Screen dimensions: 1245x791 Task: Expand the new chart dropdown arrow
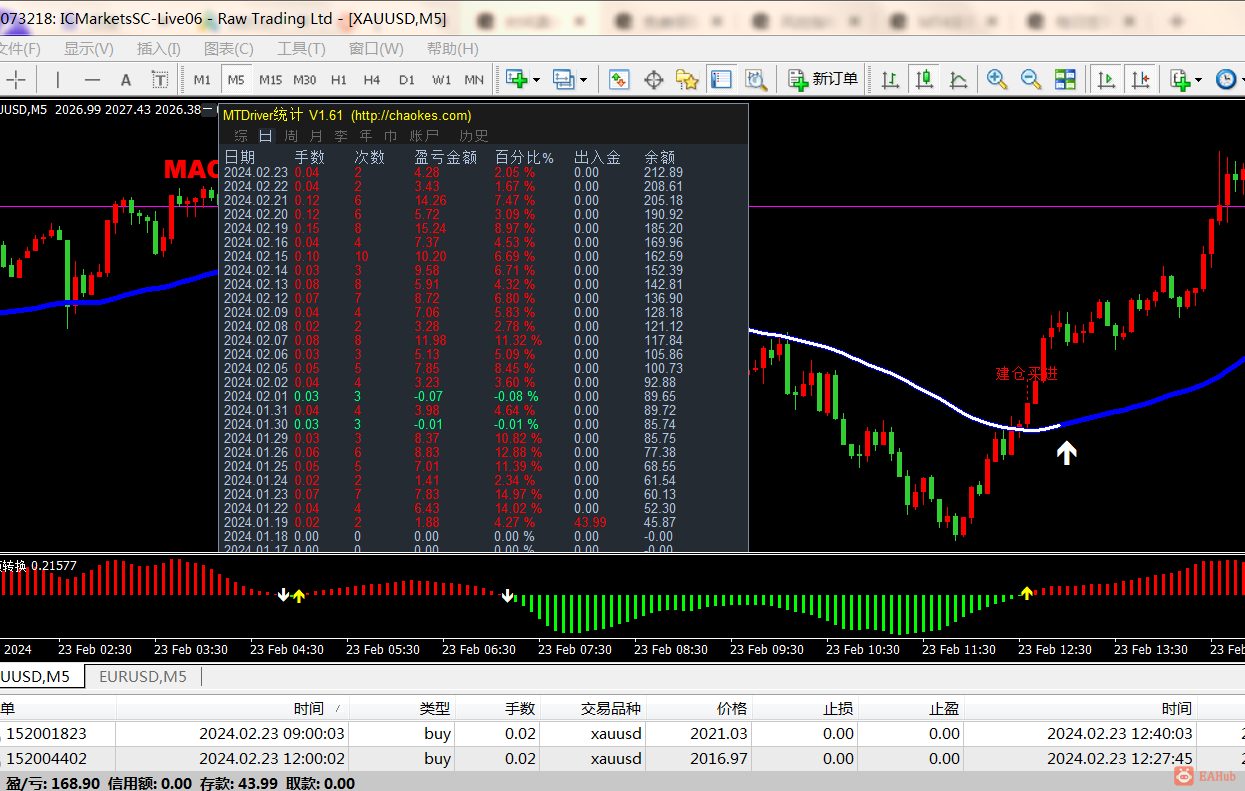point(536,80)
